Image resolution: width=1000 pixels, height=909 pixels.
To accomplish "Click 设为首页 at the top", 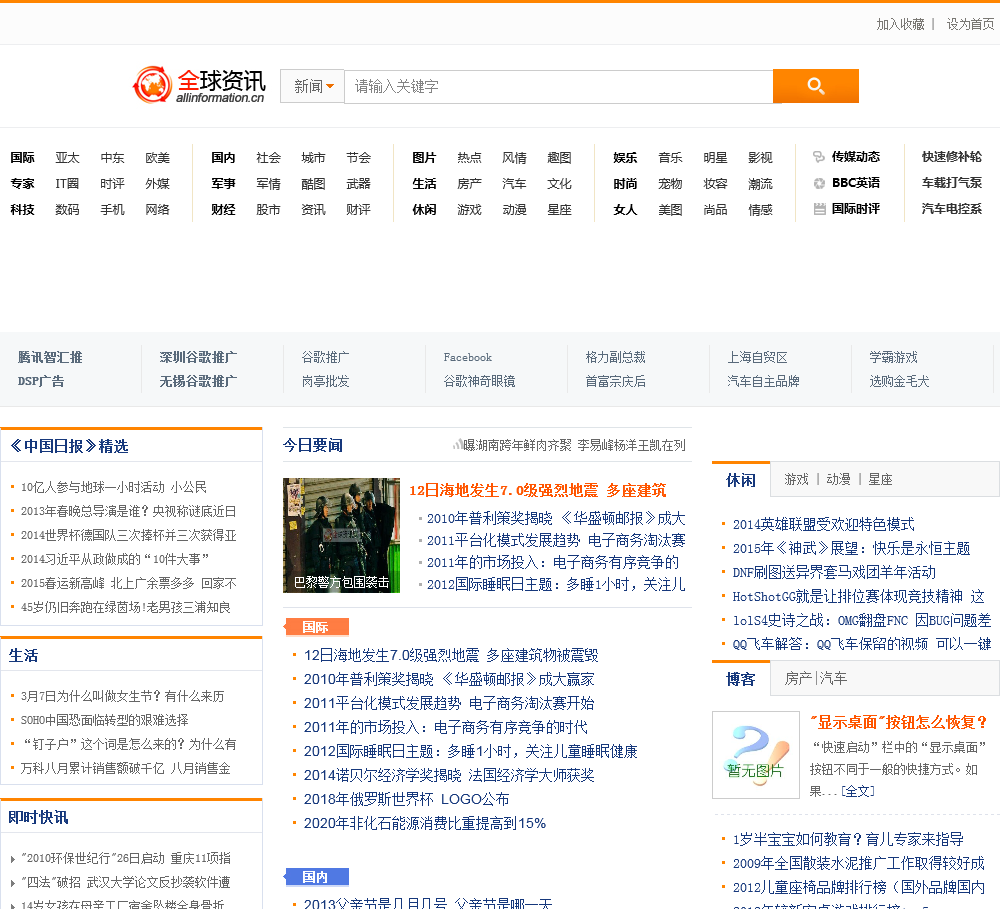I will [970, 24].
